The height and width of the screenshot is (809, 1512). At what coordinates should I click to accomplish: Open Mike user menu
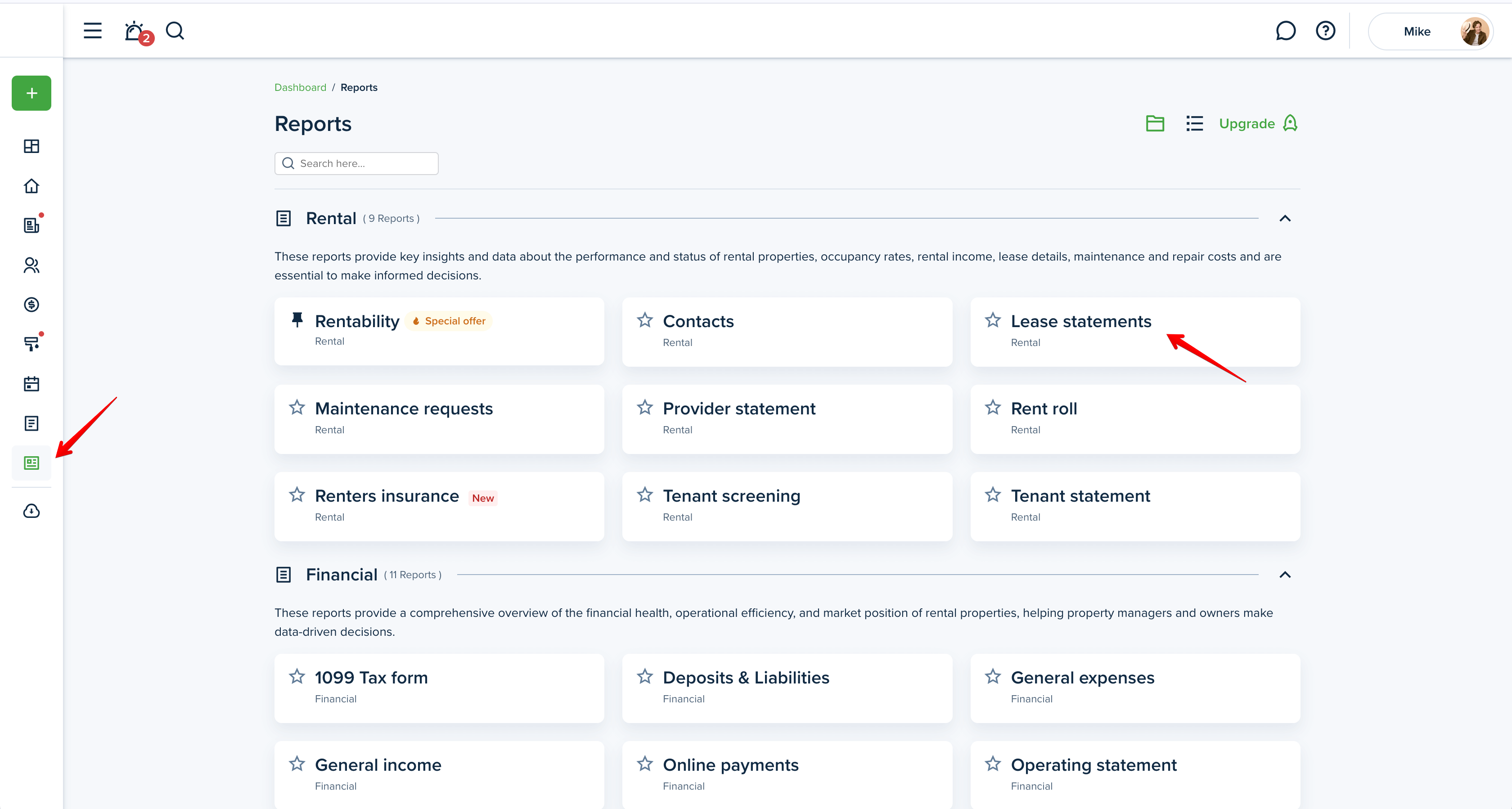(x=1430, y=31)
